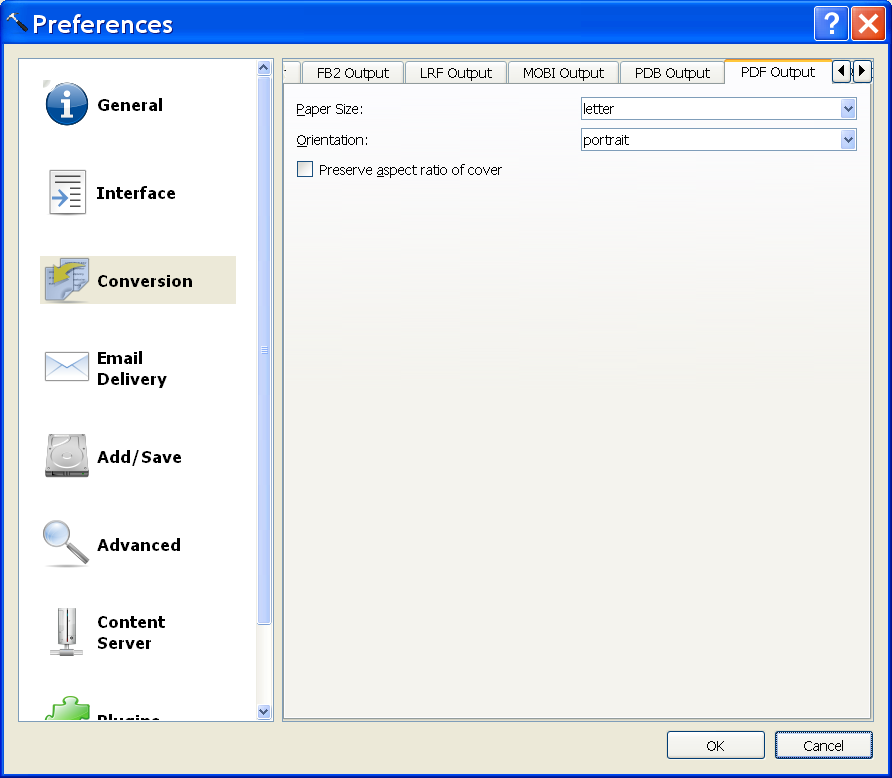Open the Orientation dropdown arrow
Image resolution: width=892 pixels, height=778 pixels.
point(848,140)
